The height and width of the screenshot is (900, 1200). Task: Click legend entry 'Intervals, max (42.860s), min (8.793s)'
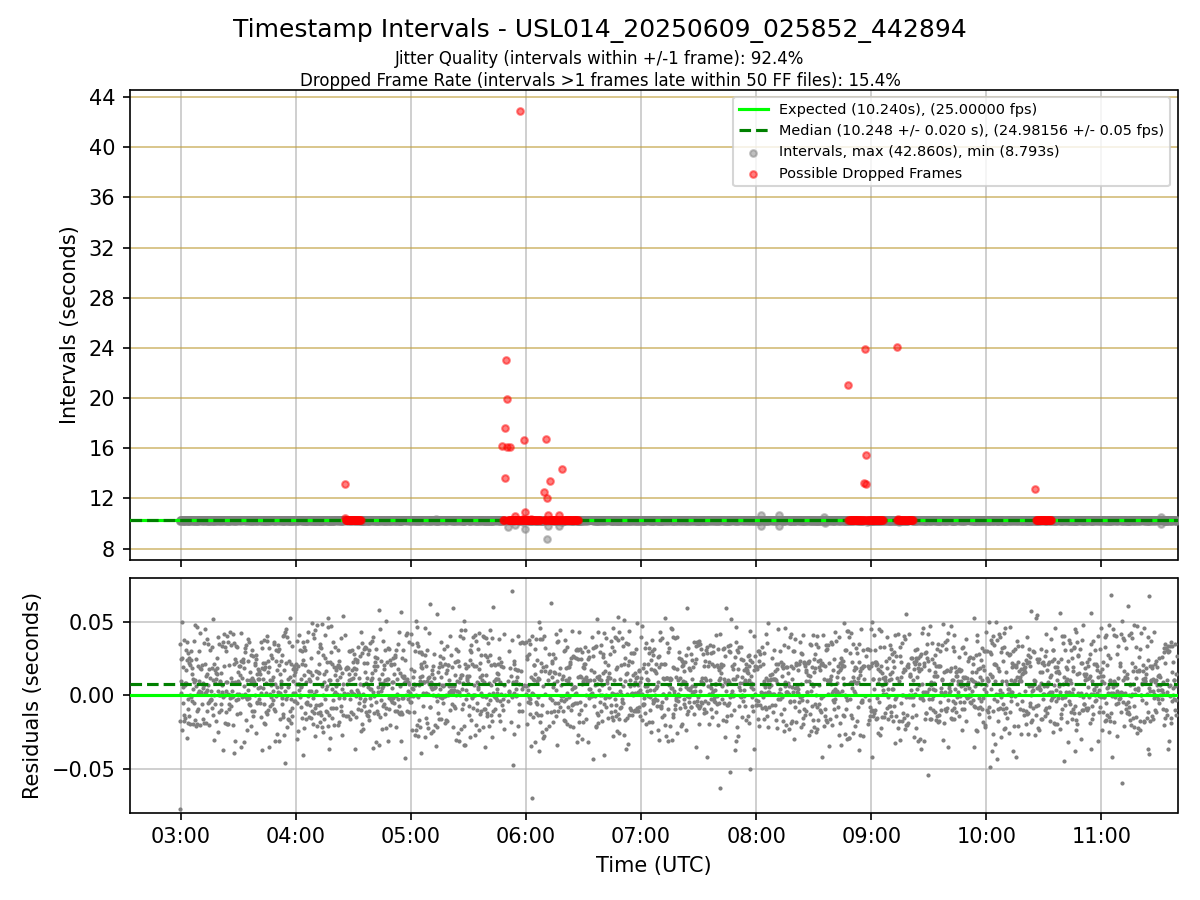(x=918, y=152)
